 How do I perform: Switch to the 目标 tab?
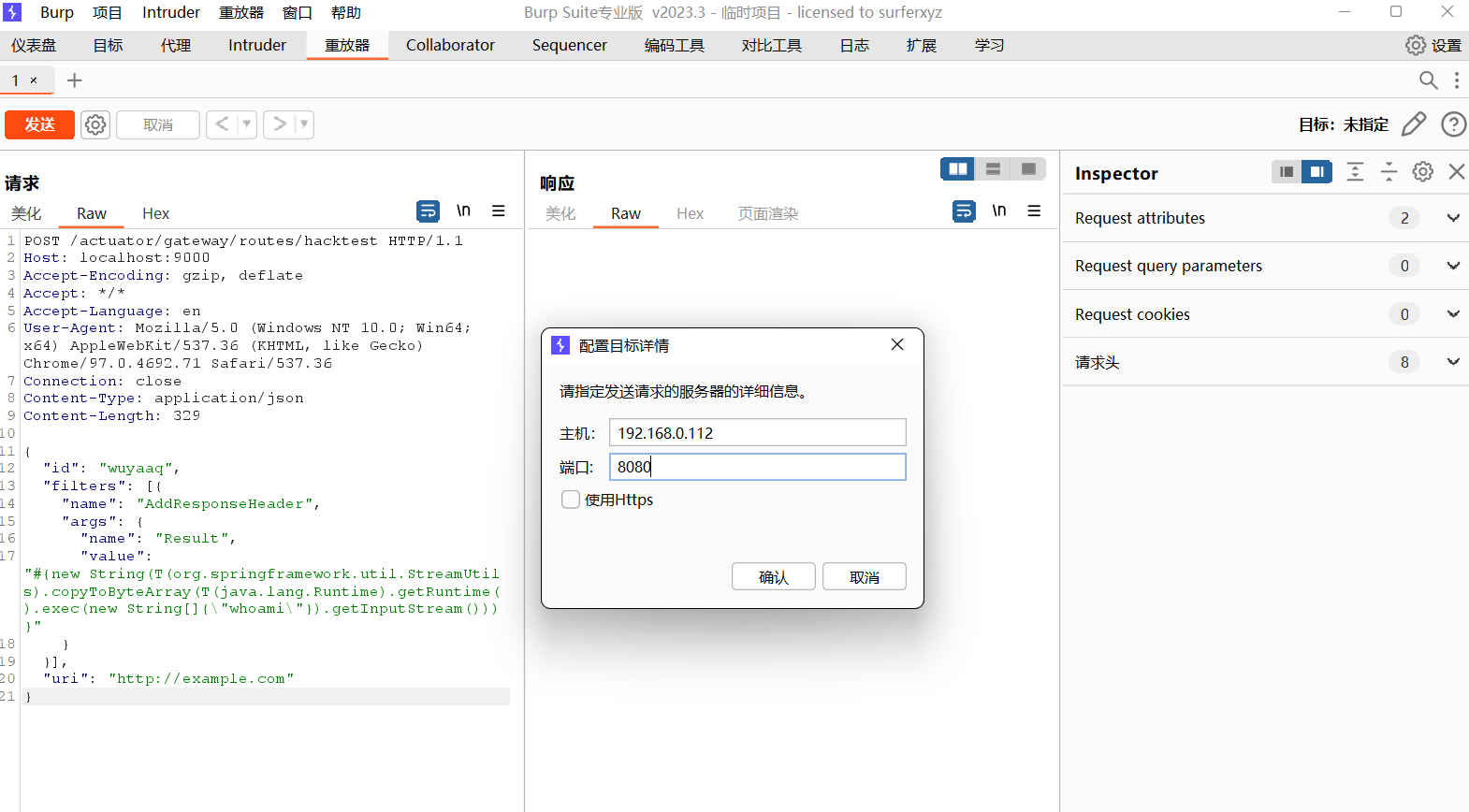(109, 45)
